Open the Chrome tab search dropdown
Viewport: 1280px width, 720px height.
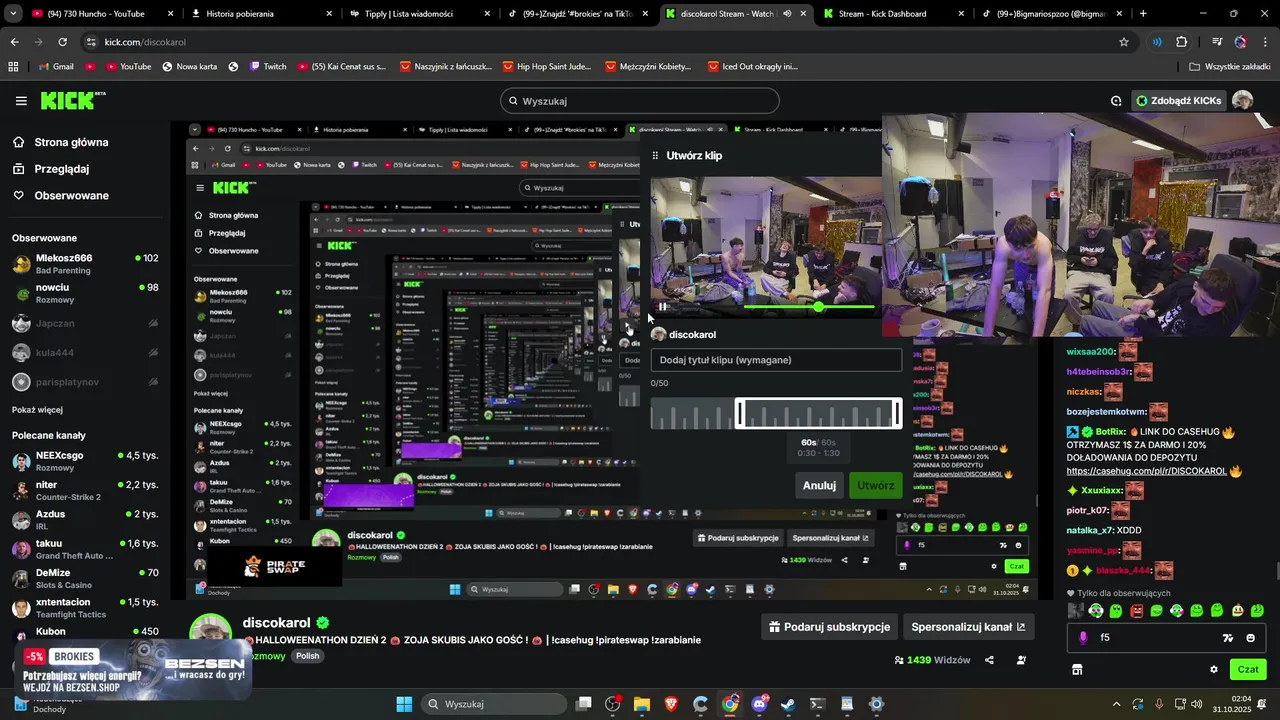14,14
